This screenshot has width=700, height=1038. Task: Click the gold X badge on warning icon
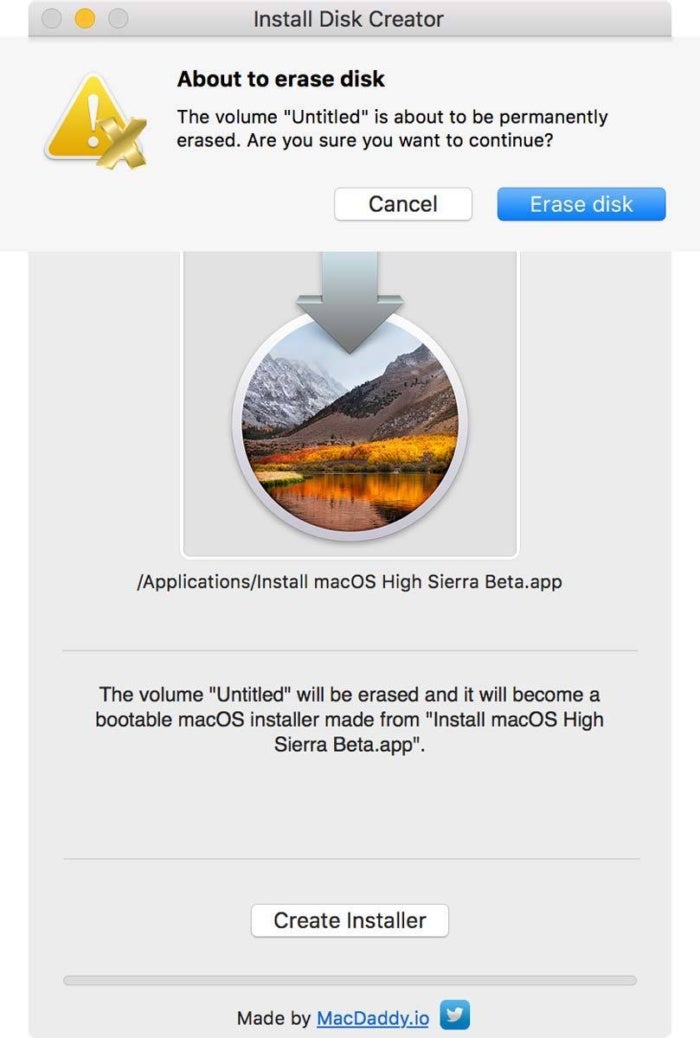pos(123,143)
